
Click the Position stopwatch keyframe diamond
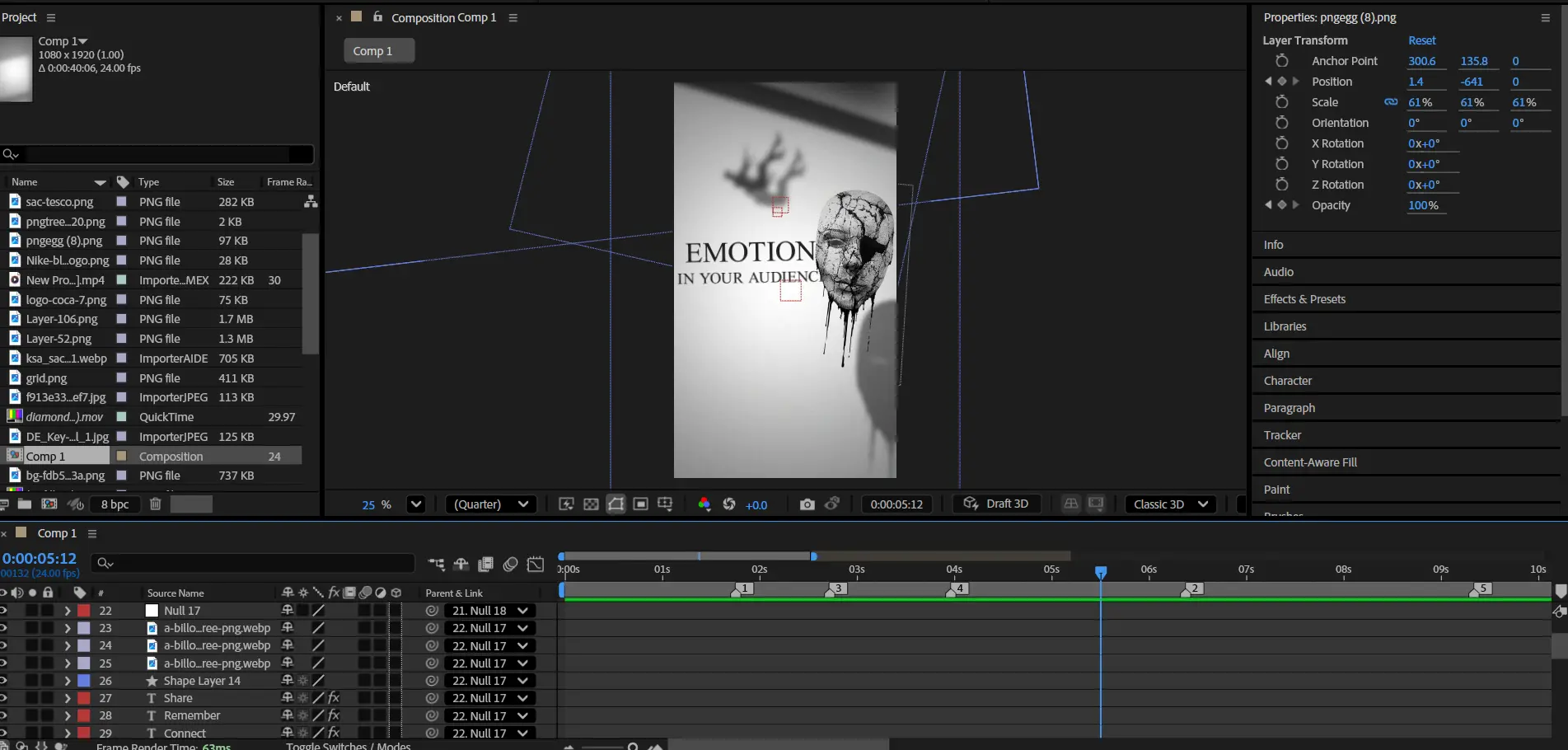[x=1281, y=82]
